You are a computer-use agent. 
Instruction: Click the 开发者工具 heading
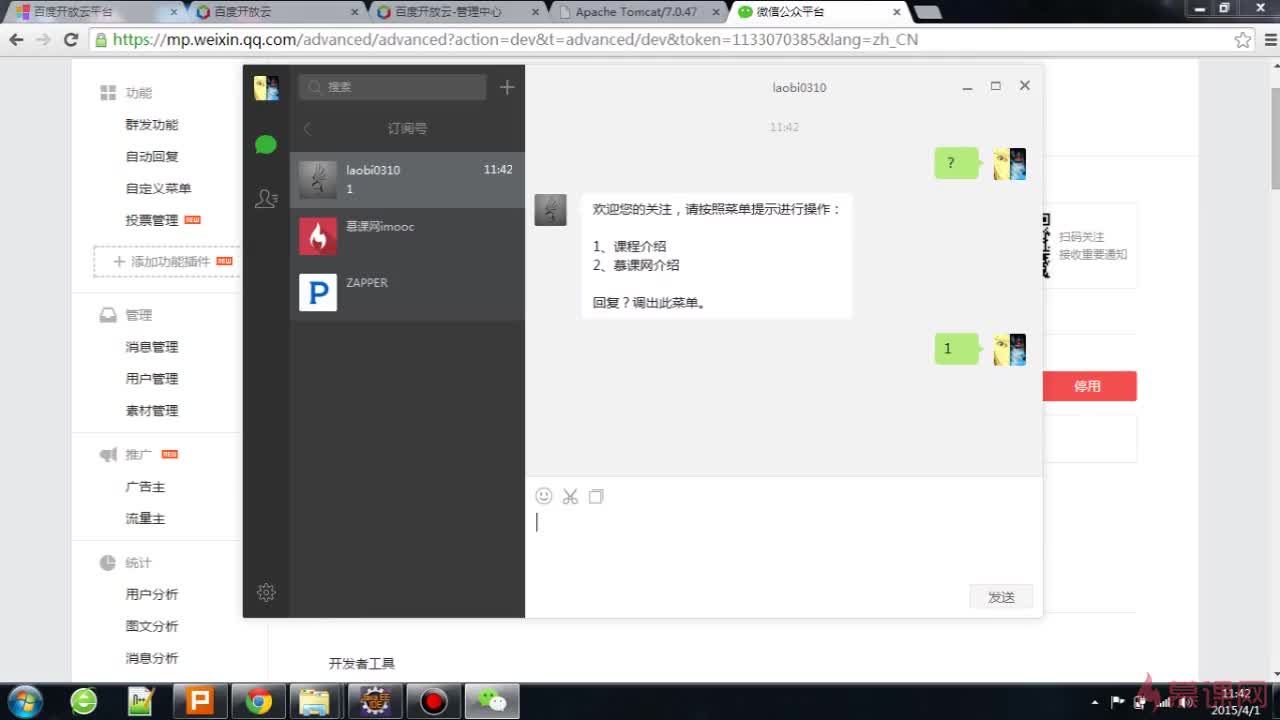pyautogui.click(x=362, y=664)
